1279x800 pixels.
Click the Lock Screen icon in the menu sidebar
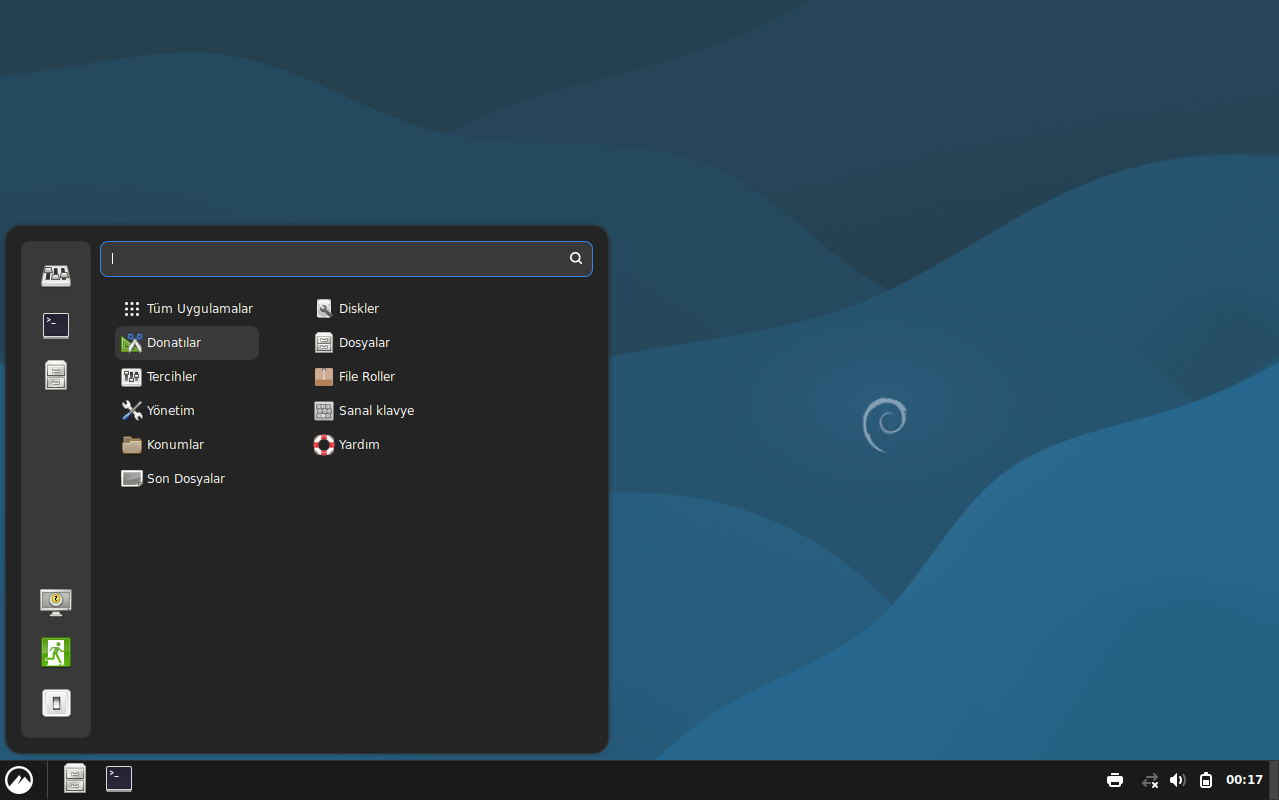(56, 602)
